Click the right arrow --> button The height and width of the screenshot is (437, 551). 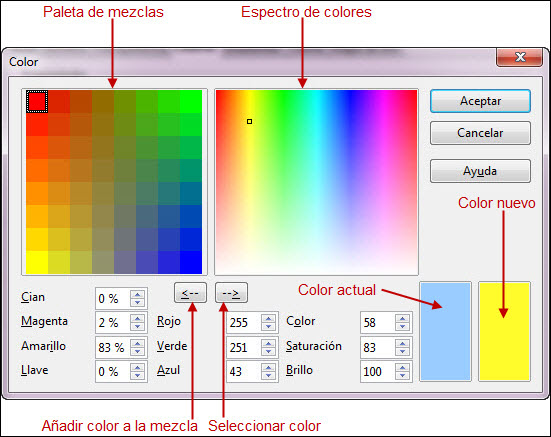point(231,293)
